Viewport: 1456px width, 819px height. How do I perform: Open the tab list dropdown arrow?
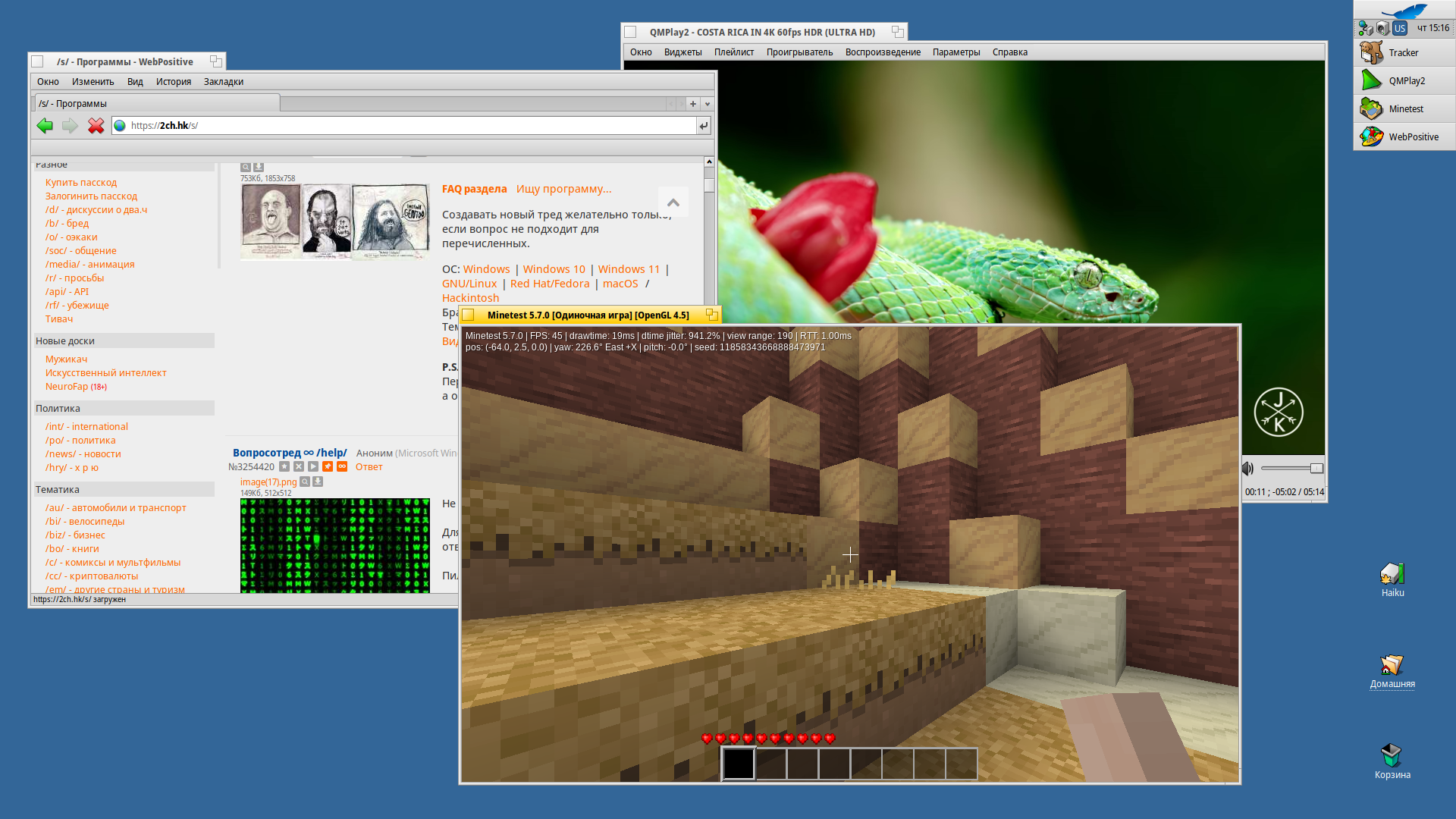[708, 104]
